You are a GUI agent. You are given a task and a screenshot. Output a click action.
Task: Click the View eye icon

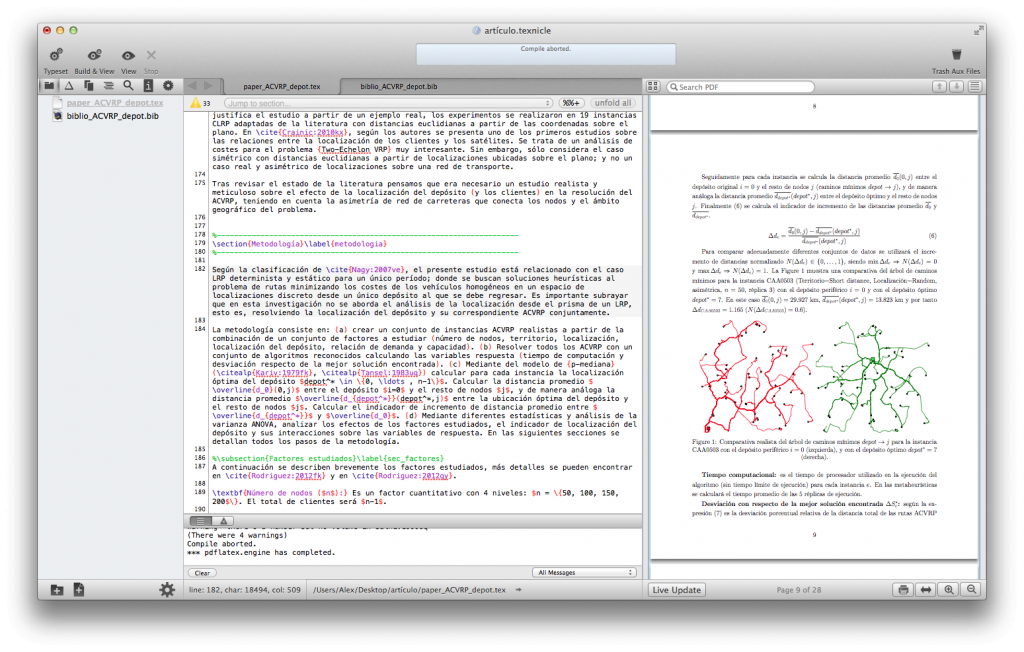click(128, 56)
